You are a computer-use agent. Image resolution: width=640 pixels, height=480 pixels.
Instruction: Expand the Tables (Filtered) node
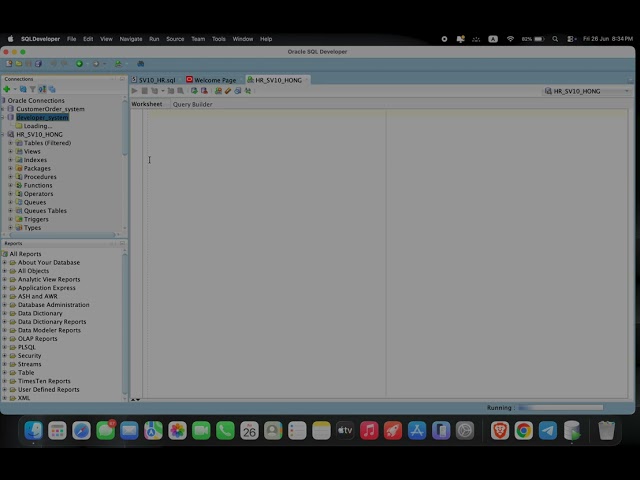(11, 143)
